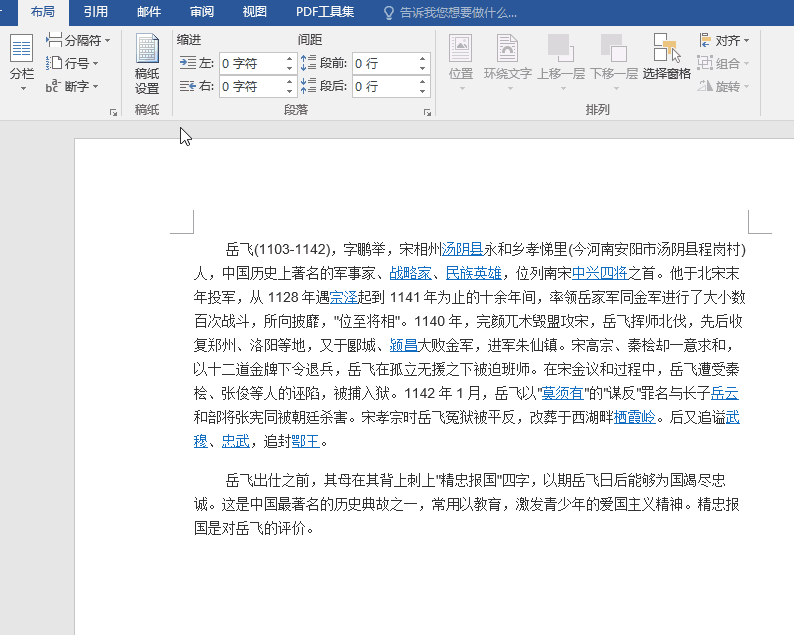Open the 栖霞岭 hyperlink
This screenshot has height=635, width=794.
tap(634, 417)
